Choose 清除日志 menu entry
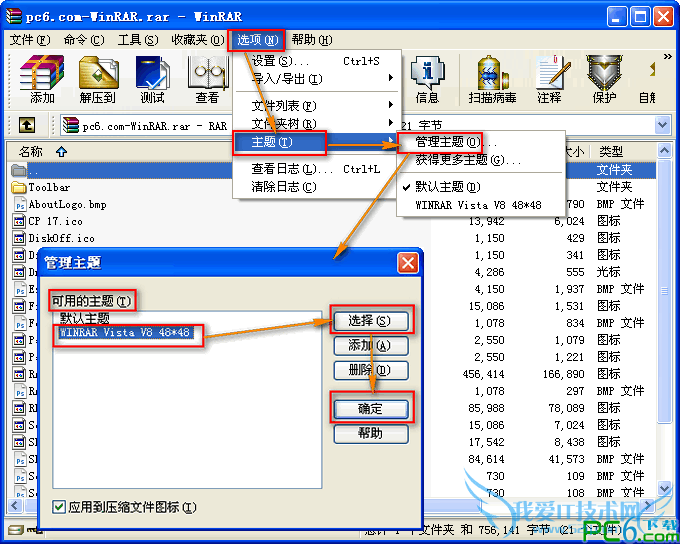 tap(316, 187)
